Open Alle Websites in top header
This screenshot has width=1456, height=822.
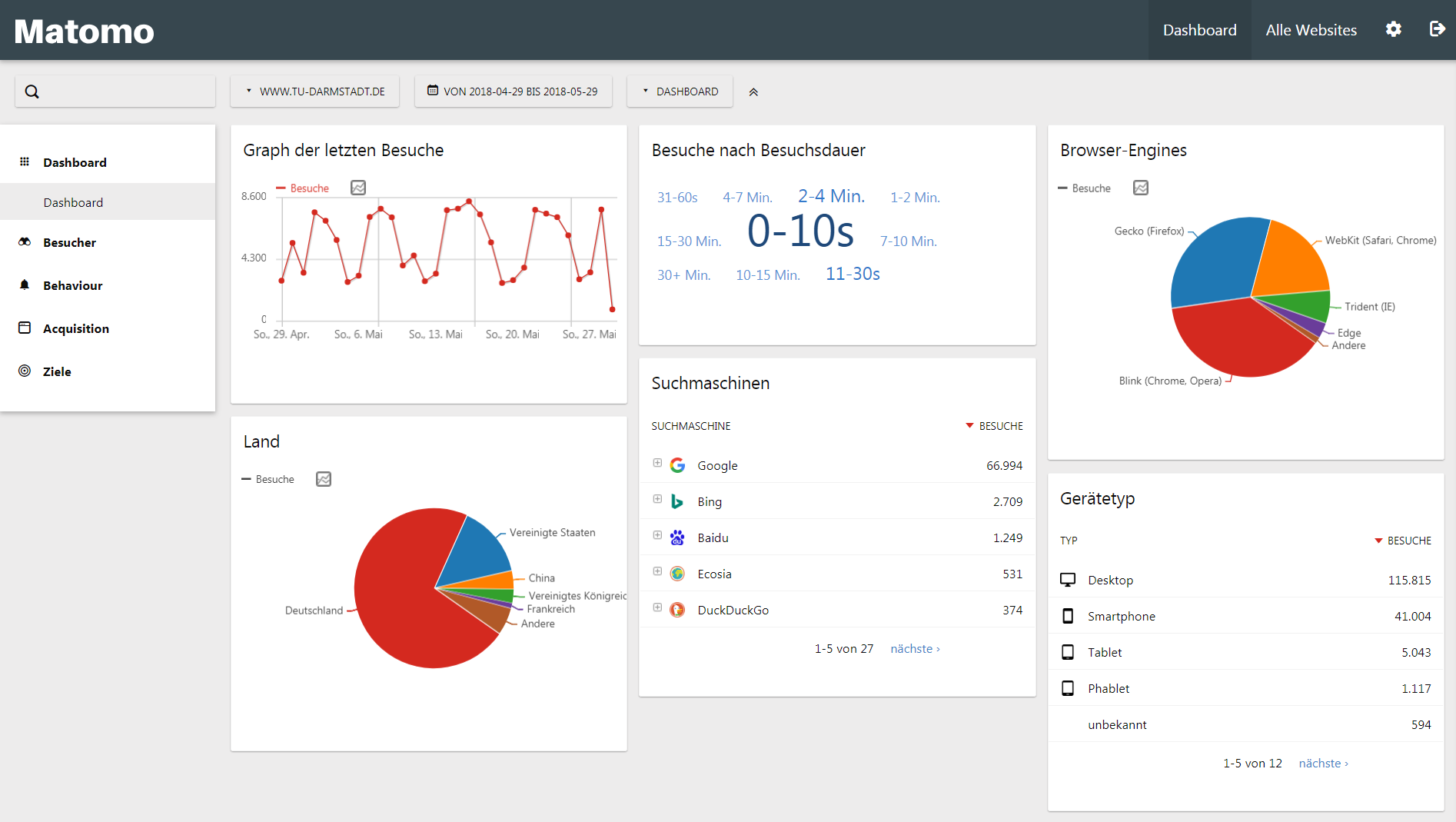coord(1311,30)
